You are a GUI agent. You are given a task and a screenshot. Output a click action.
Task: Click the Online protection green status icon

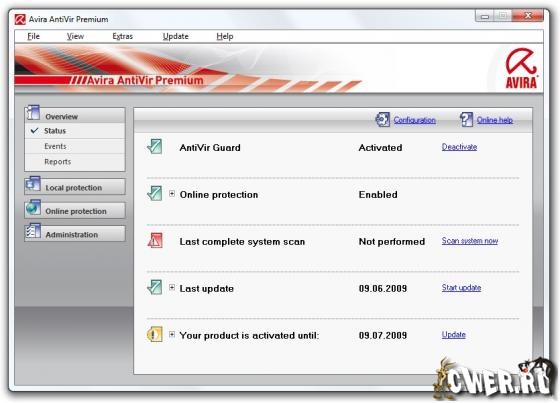155,194
